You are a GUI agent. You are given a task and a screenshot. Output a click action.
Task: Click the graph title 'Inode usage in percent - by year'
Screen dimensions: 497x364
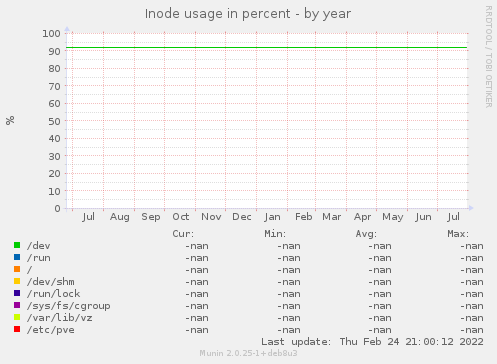pyautogui.click(x=248, y=14)
